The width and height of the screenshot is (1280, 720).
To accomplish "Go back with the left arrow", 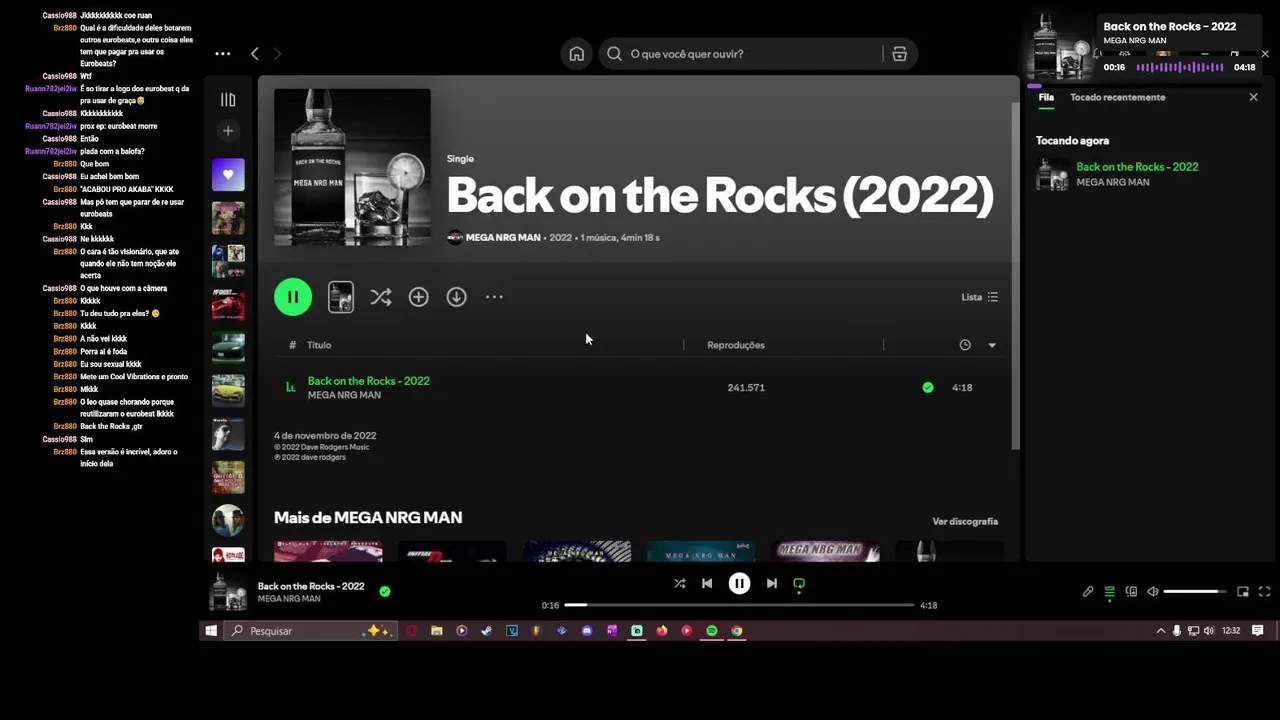I will 255,54.
